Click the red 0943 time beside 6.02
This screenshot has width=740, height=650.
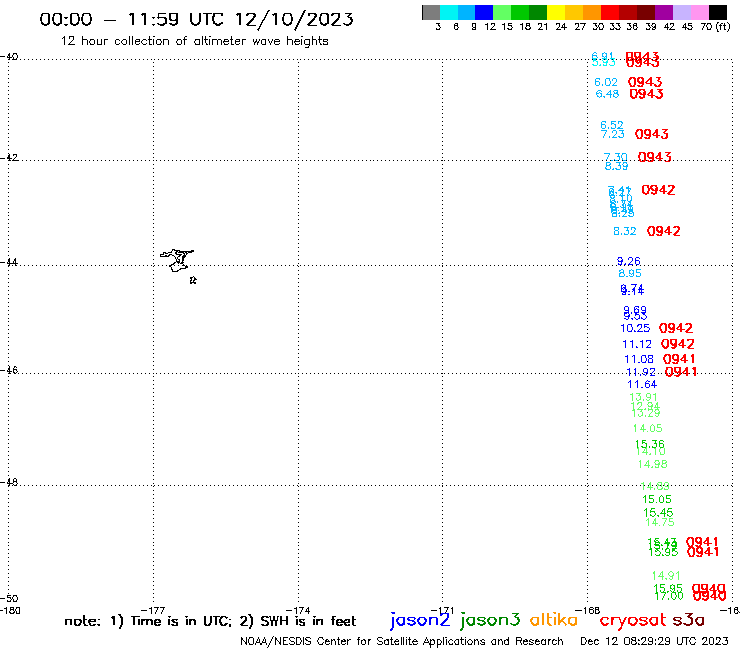pos(645,82)
